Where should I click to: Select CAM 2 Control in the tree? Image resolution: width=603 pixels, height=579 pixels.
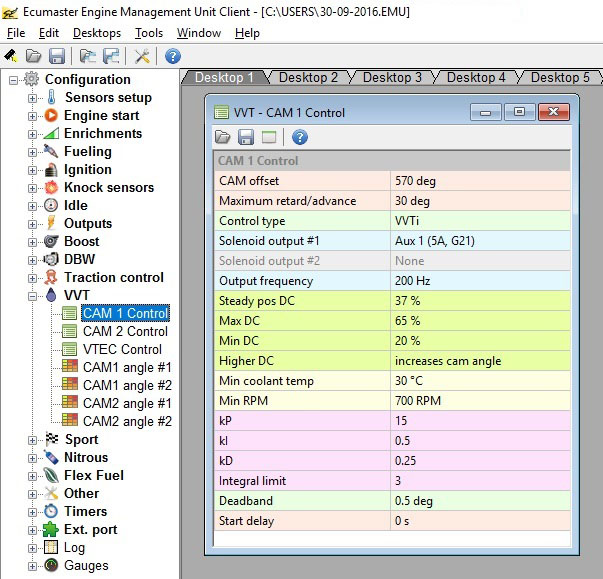(x=125, y=332)
